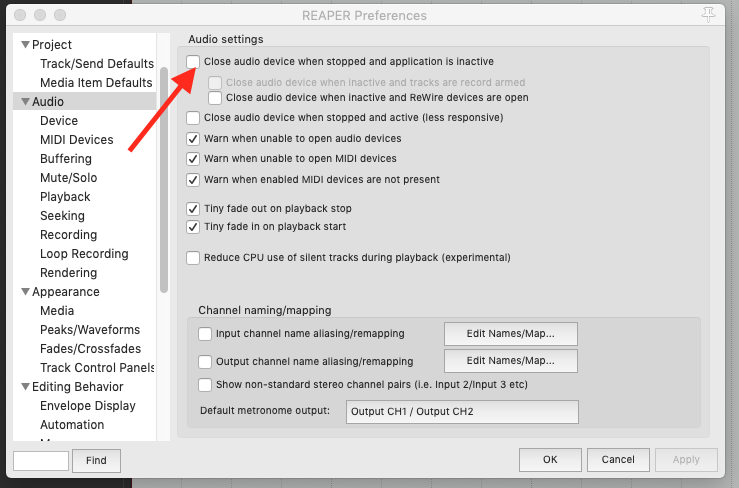Open the default metronome output dropdown
Image resolution: width=739 pixels, height=488 pixels.
click(x=462, y=412)
